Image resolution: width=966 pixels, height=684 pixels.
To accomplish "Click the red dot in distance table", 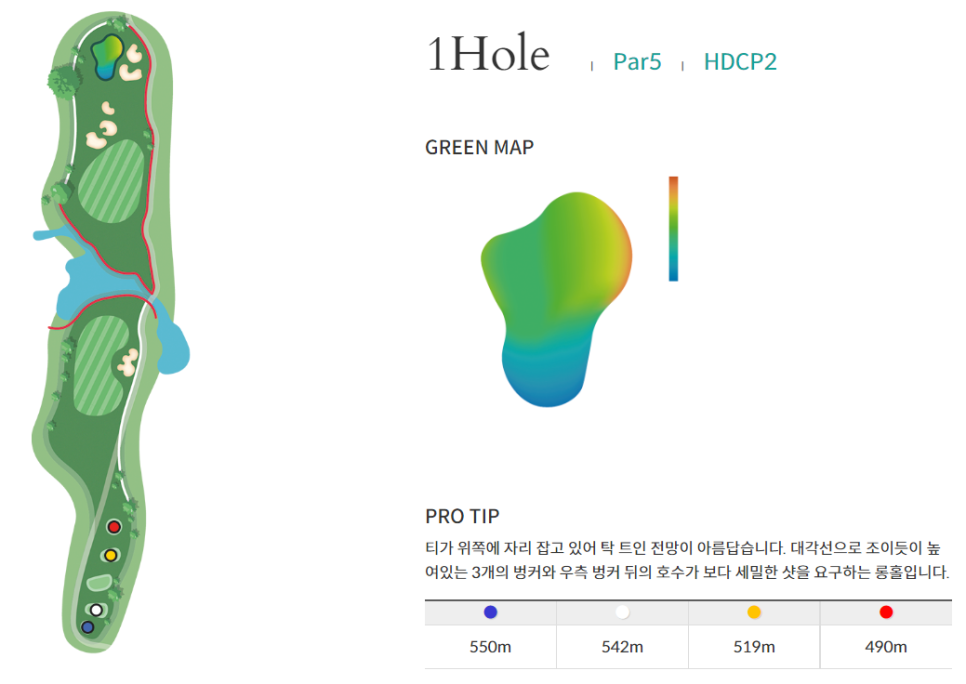I will [x=886, y=612].
